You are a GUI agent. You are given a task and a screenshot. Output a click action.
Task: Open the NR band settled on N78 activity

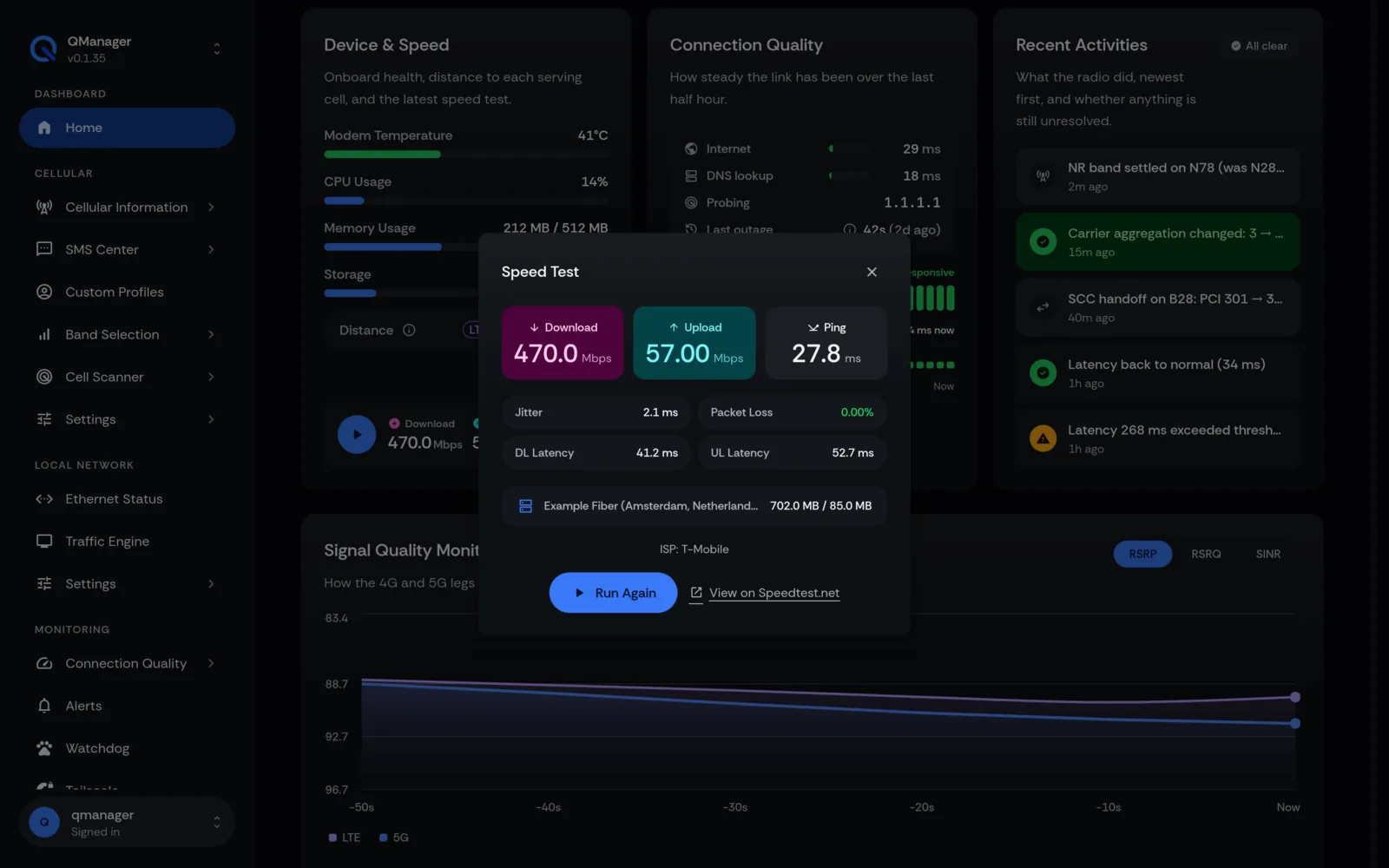pyautogui.click(x=1157, y=176)
